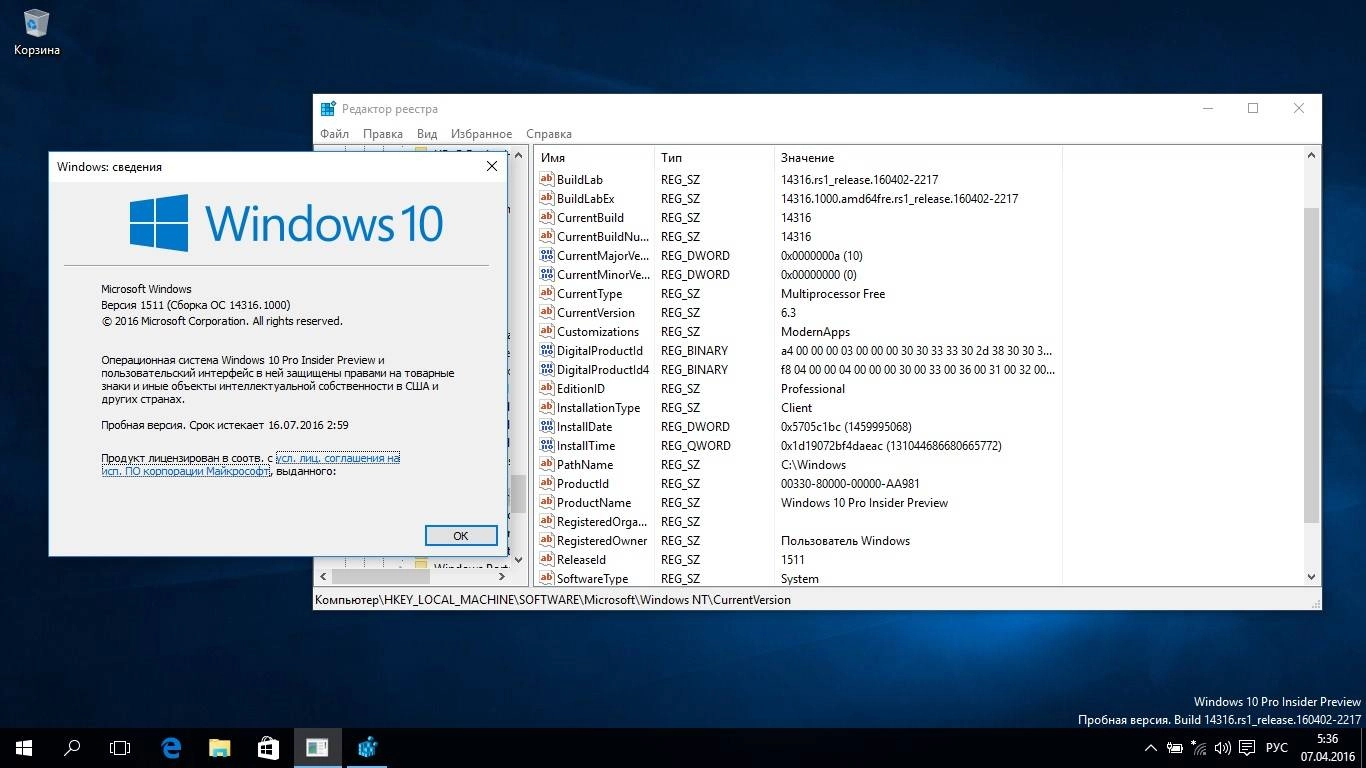This screenshot has height=768, width=1366.
Task: Sort by the Тип column header
Action: click(x=714, y=157)
